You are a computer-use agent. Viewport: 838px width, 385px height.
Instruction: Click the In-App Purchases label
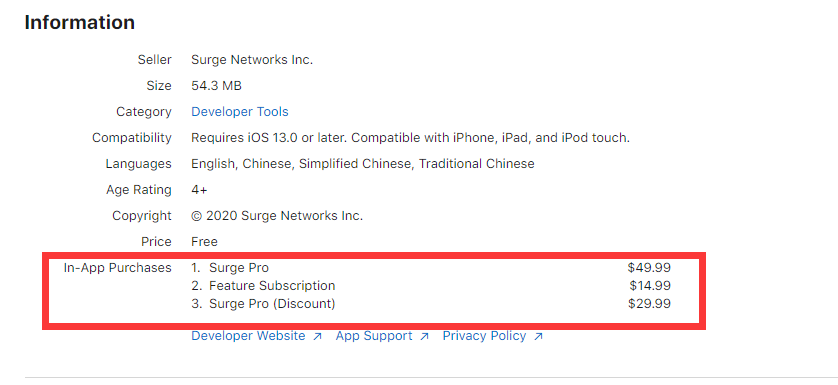point(118,267)
